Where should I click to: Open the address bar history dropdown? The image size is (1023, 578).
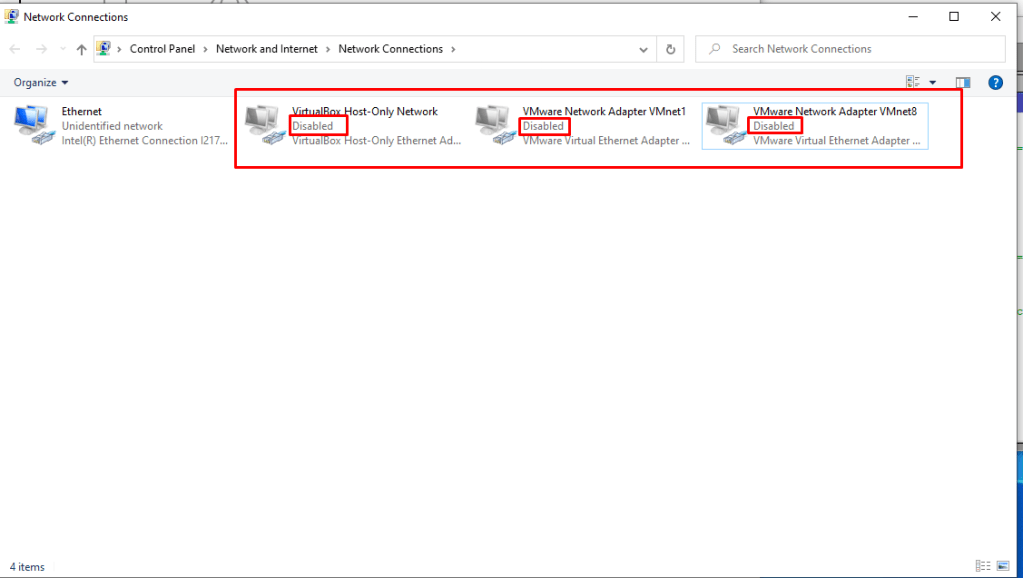[x=644, y=49]
